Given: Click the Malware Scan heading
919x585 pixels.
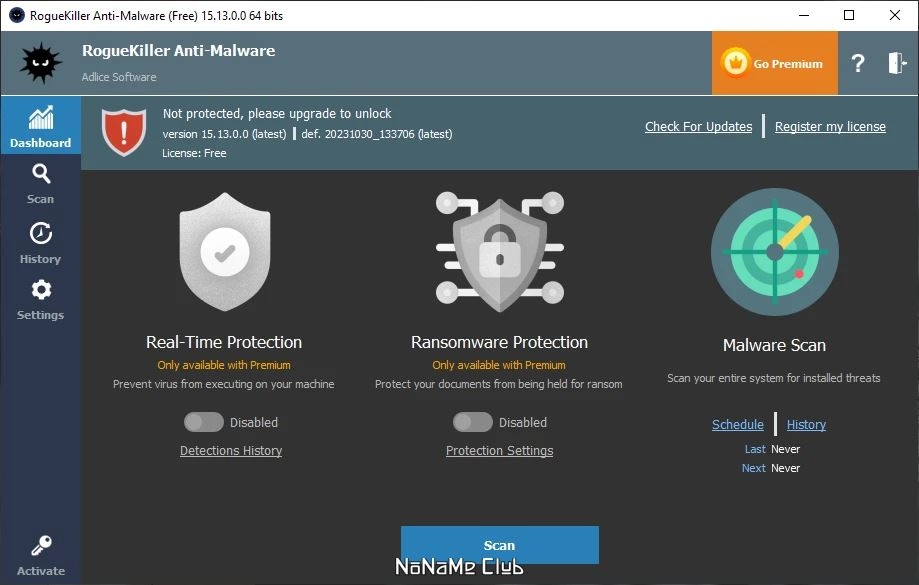Looking at the screenshot, I should click(x=774, y=345).
